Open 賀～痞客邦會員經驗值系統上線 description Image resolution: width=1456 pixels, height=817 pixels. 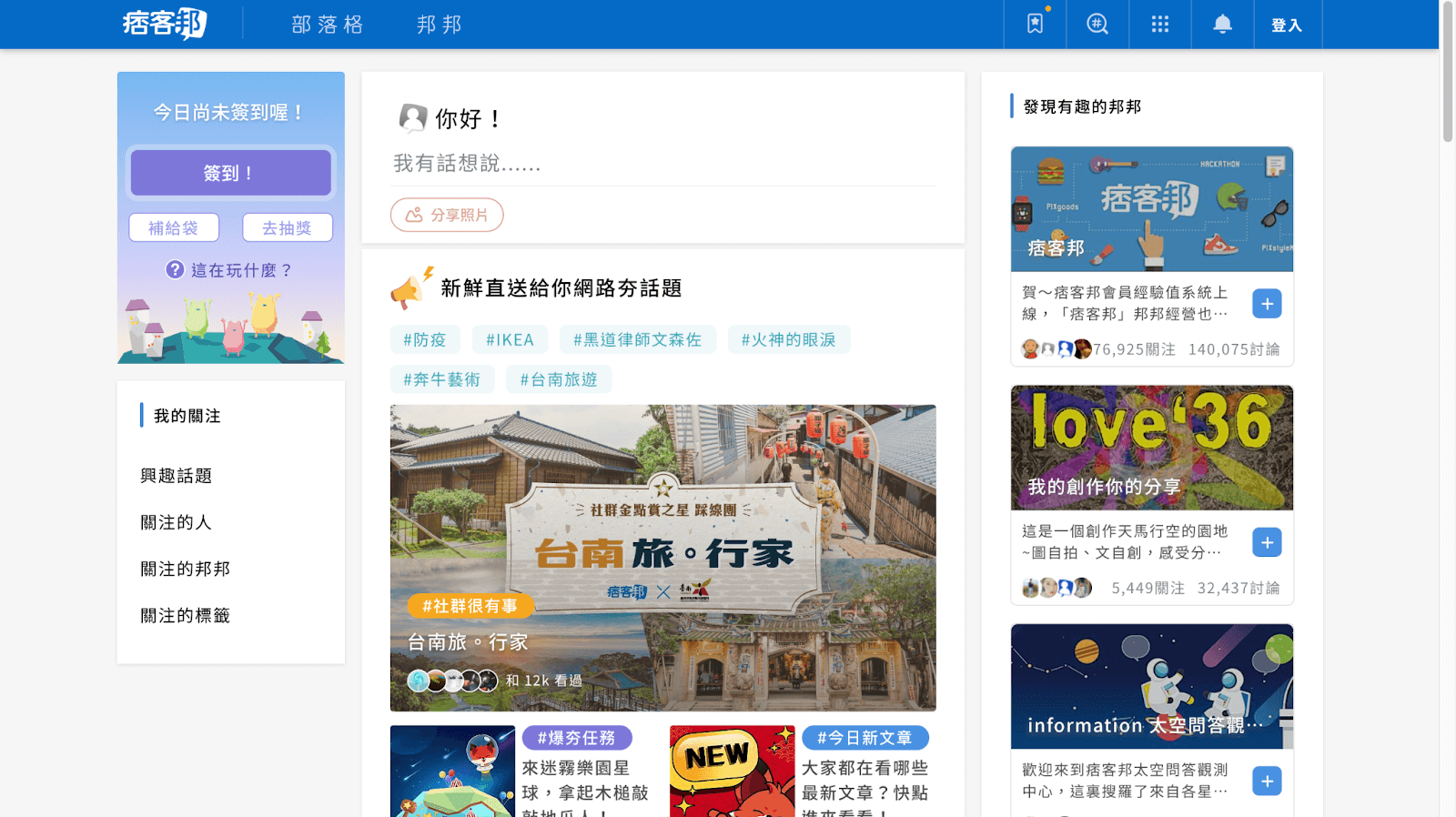[x=1126, y=303]
